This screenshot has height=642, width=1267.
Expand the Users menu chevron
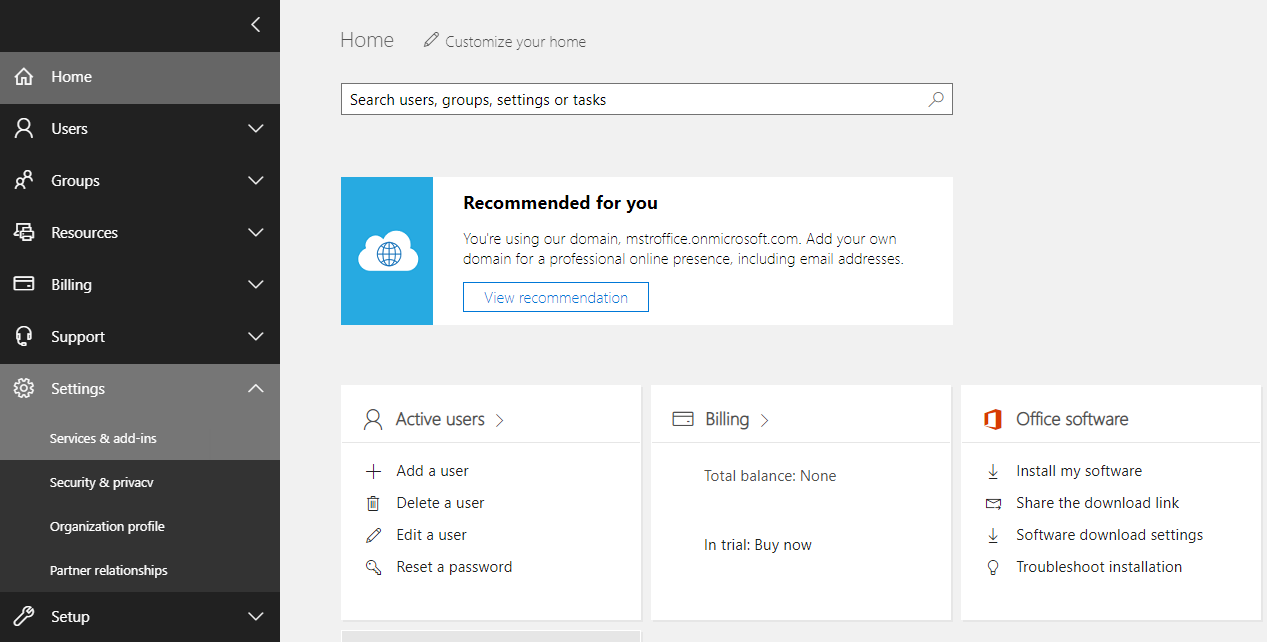[x=256, y=129]
